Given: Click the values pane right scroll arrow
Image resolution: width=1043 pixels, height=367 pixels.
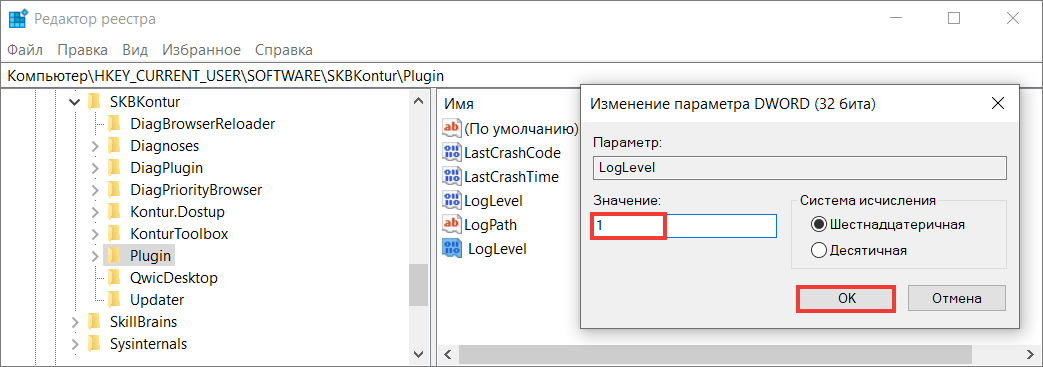Looking at the screenshot, I should pos(1030,354).
